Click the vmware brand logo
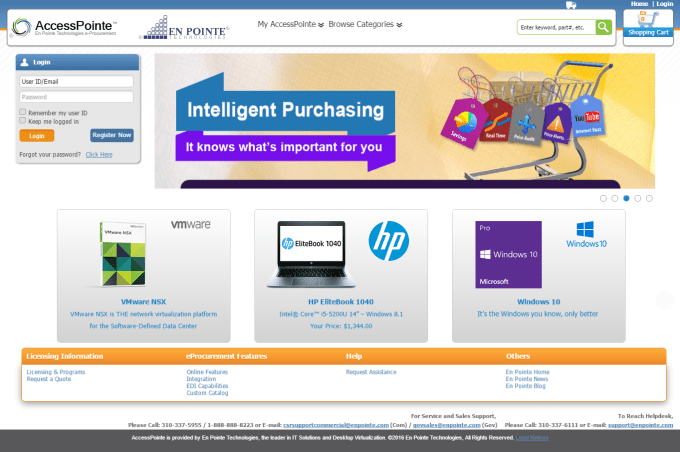The width and height of the screenshot is (680, 452). pyautogui.click(x=190, y=224)
